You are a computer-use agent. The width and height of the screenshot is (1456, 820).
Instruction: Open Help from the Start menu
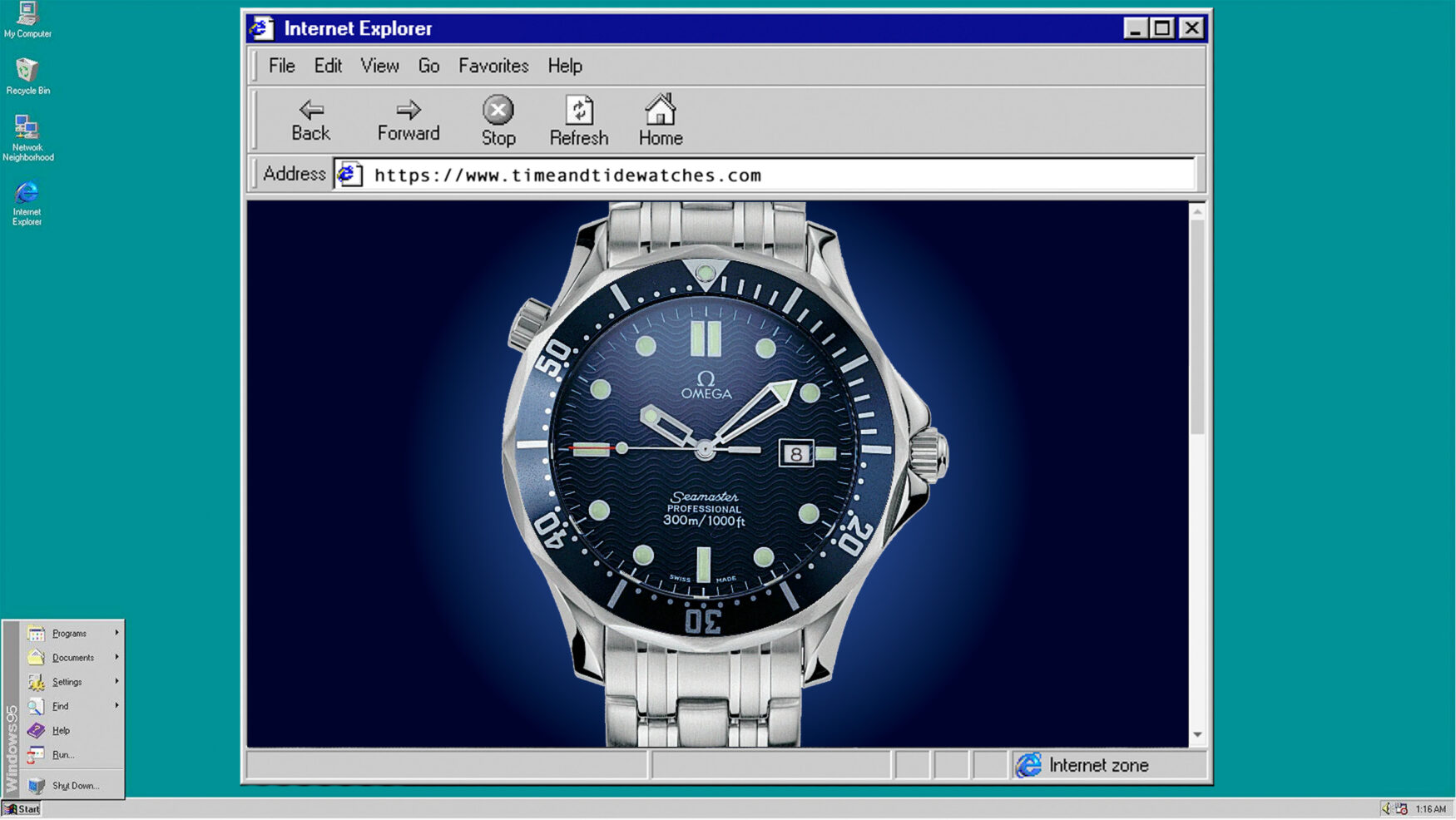click(x=72, y=730)
